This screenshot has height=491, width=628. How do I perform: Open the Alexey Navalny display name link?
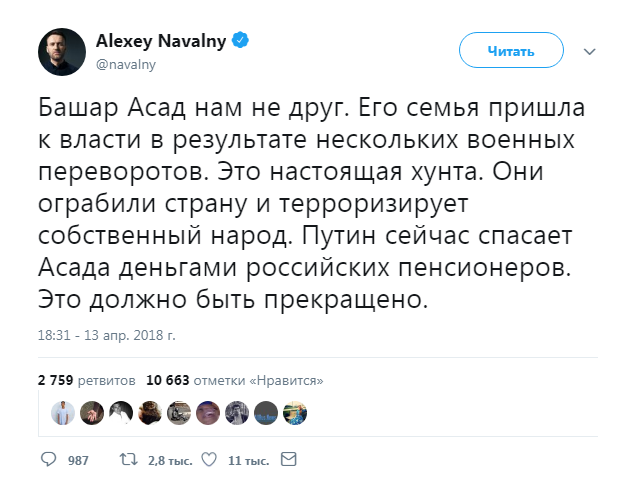point(162,41)
